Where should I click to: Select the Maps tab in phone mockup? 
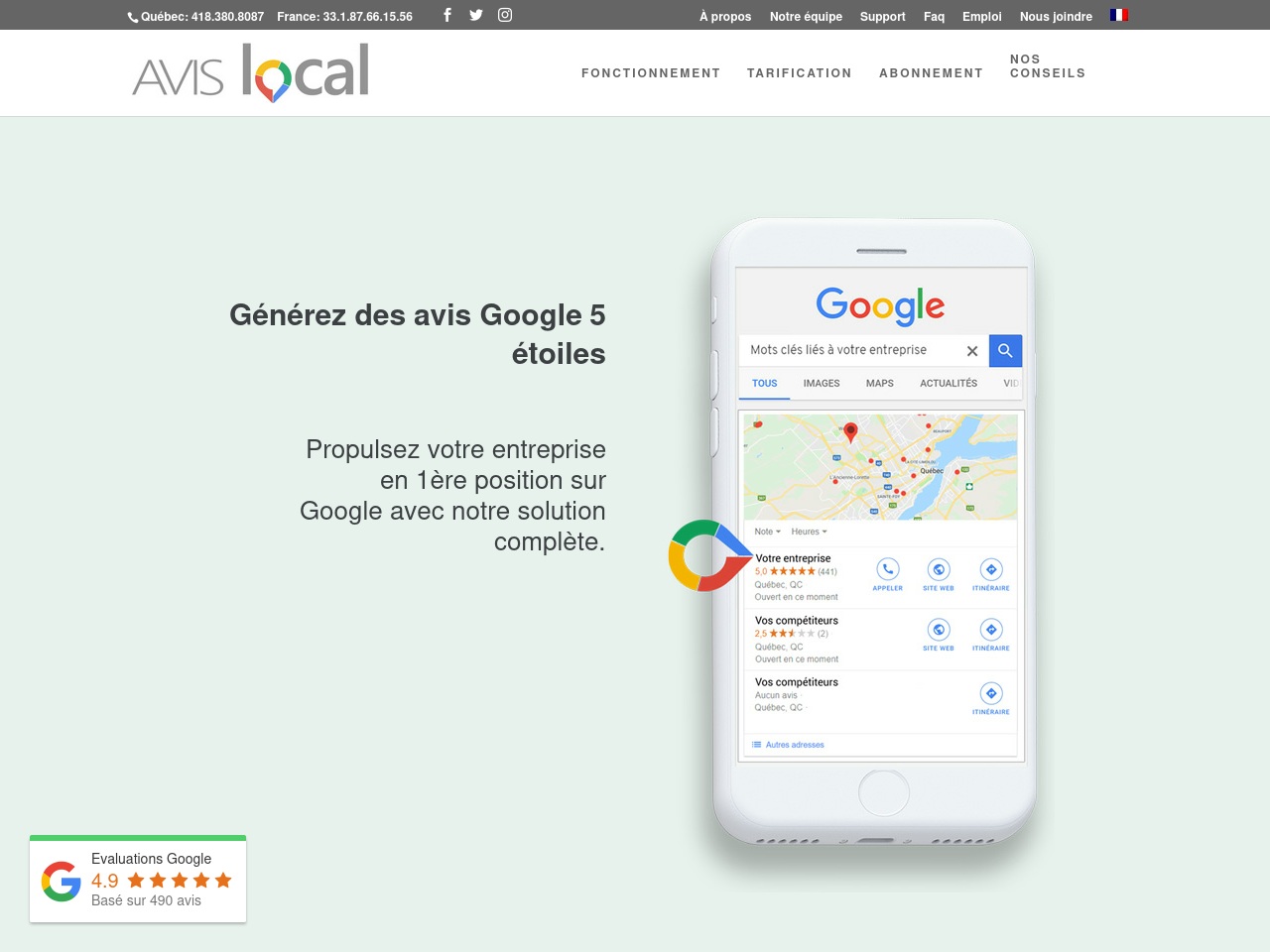(880, 383)
